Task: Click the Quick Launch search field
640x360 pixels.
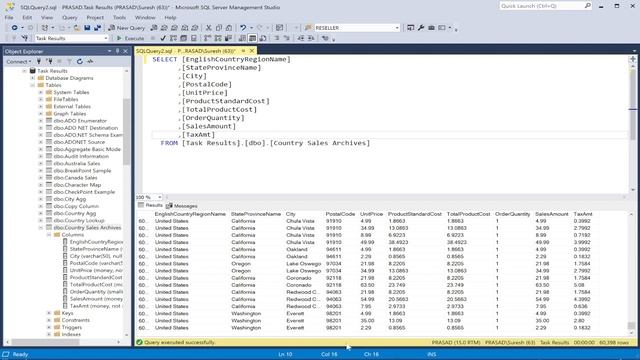Action: (x=541, y=6)
